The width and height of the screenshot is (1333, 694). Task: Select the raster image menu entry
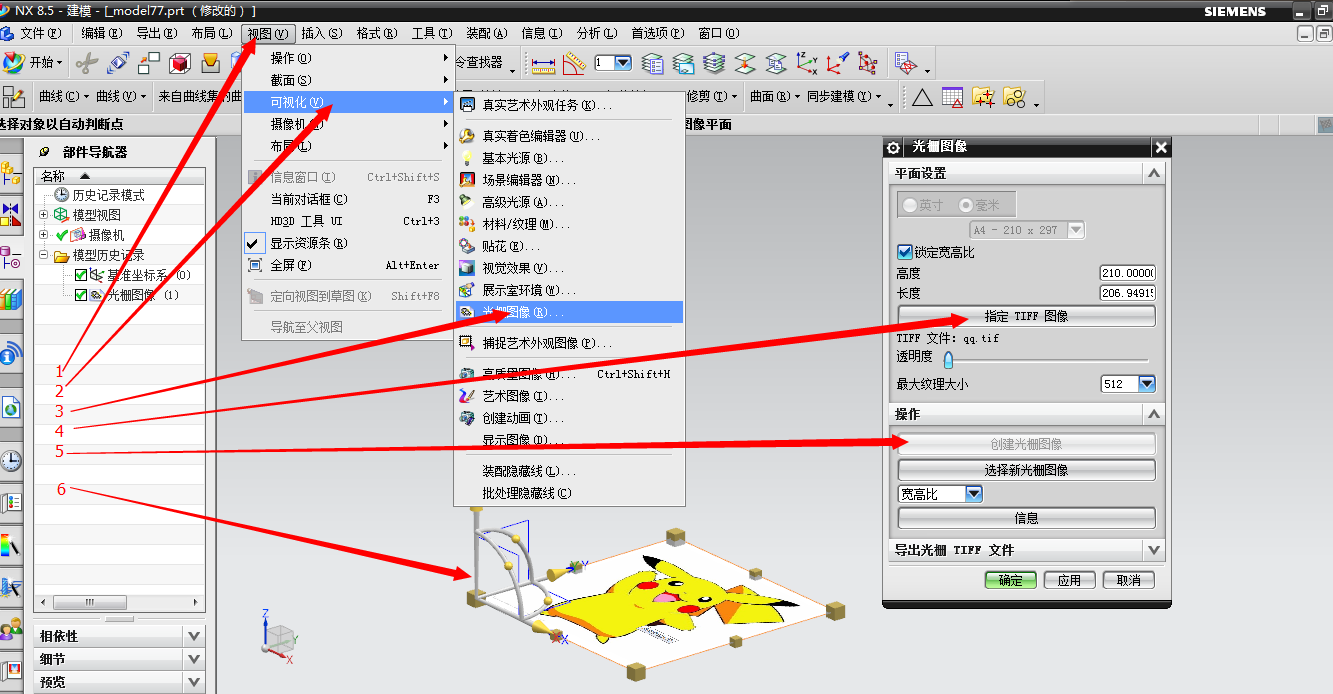point(569,312)
